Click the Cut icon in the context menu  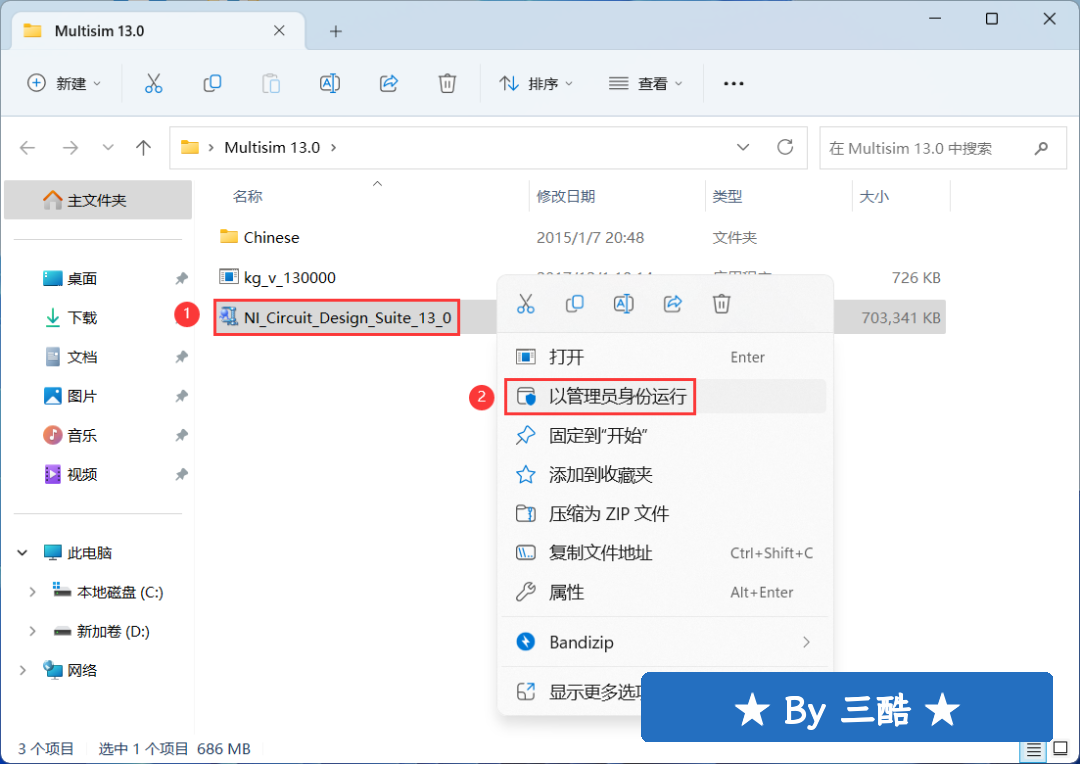click(526, 304)
